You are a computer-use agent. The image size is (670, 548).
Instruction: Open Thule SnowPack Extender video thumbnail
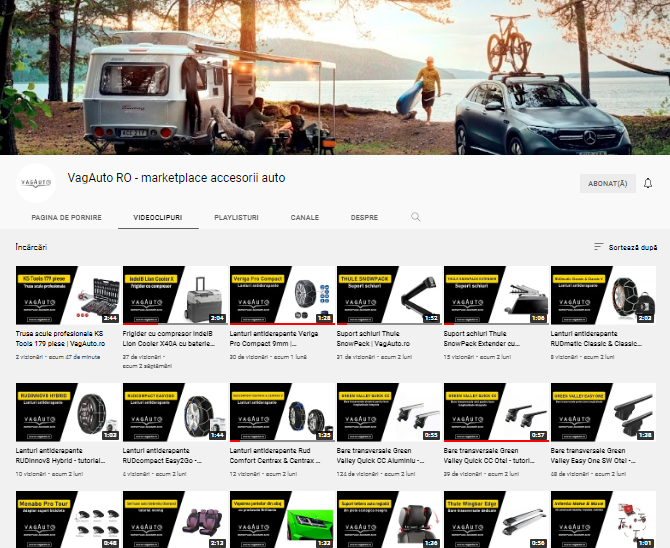click(496, 295)
